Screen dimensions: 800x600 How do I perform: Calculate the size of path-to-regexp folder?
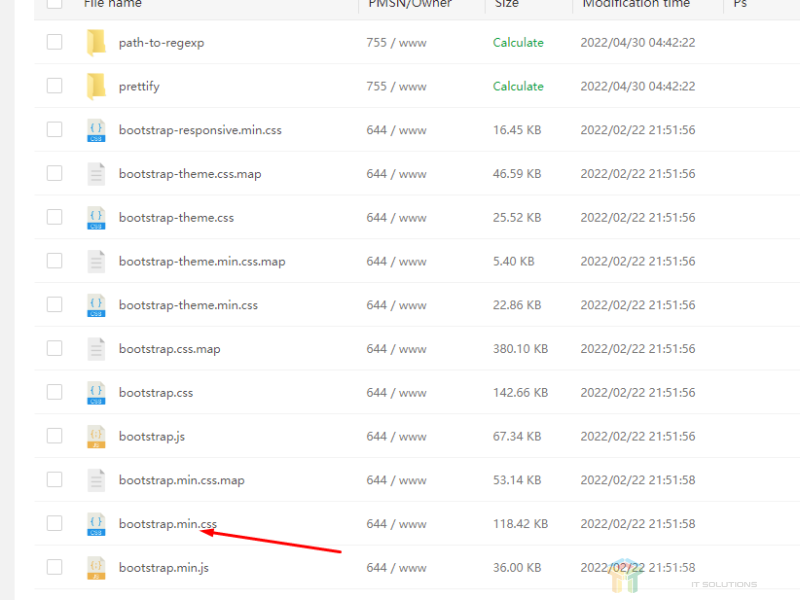(518, 43)
